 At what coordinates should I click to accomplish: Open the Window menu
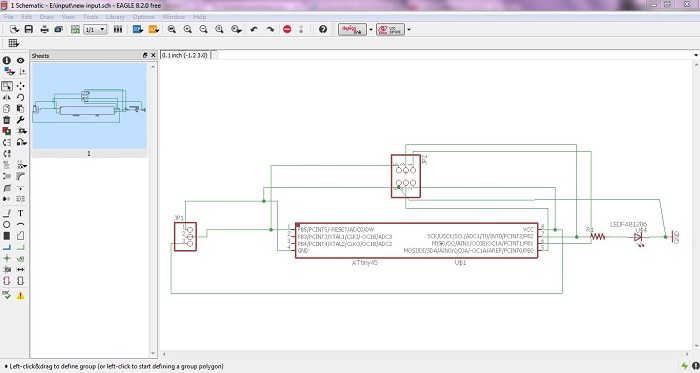tap(174, 17)
